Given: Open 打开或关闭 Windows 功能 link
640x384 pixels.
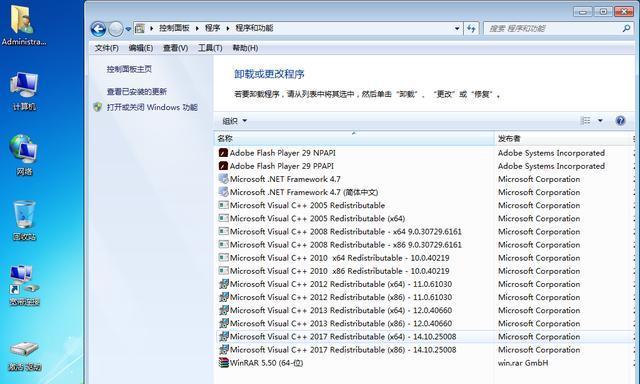Looking at the screenshot, I should 152,107.
